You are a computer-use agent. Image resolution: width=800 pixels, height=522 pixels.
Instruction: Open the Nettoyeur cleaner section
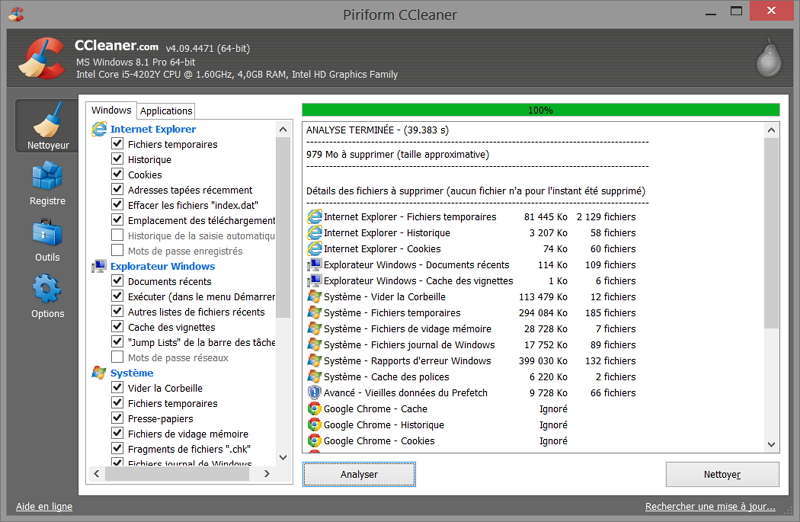[x=47, y=126]
